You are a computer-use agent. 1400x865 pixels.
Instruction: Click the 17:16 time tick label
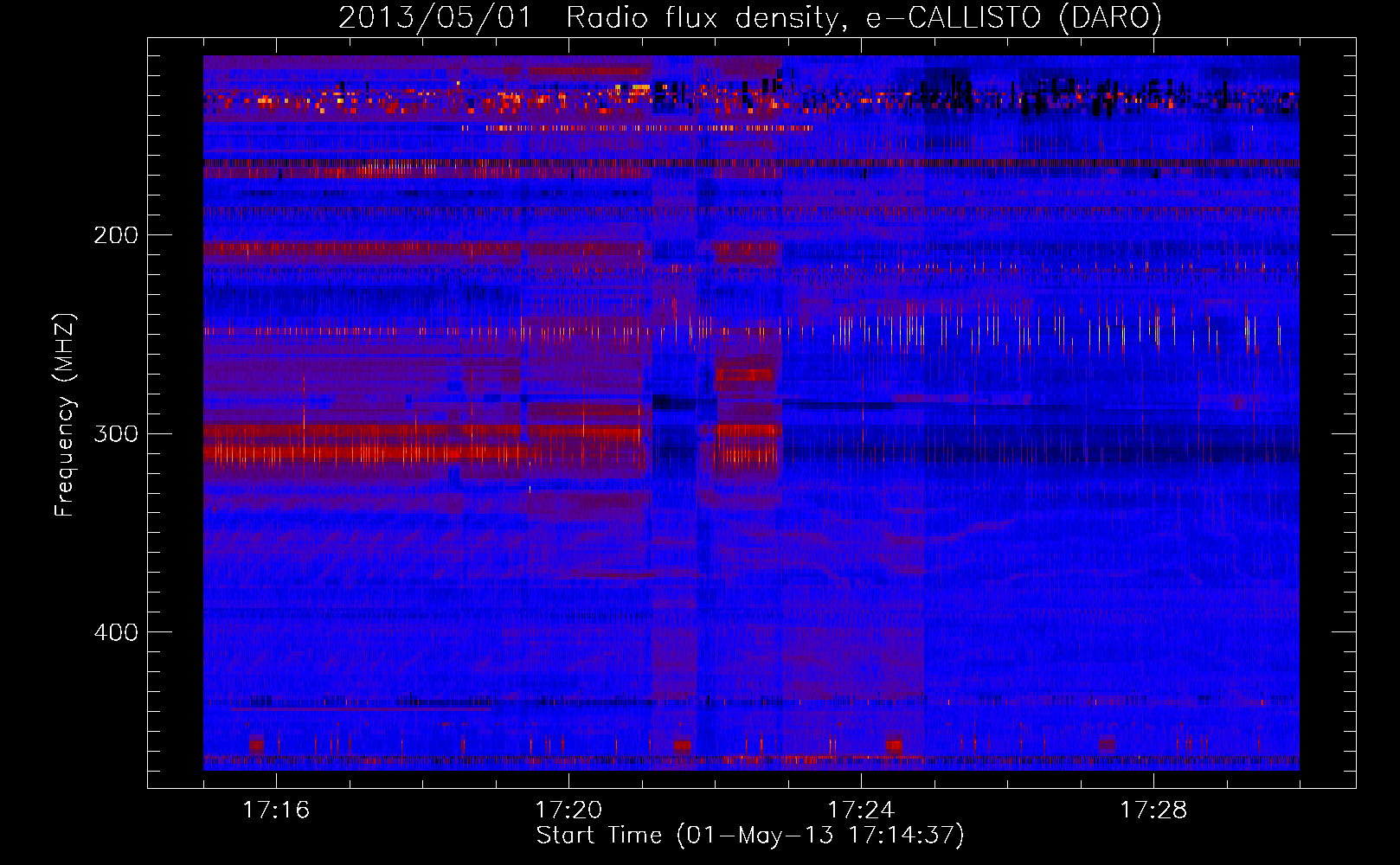pos(276,811)
